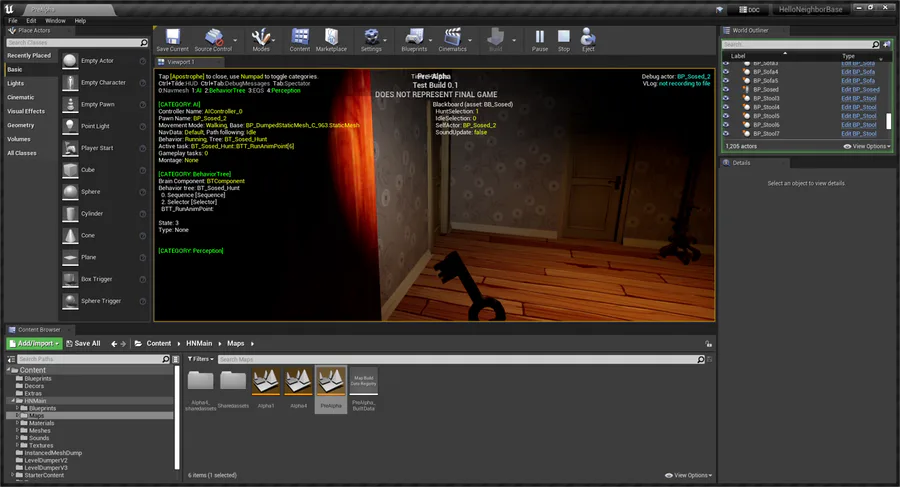Toggle visibility of BP_Stool3

point(726,98)
